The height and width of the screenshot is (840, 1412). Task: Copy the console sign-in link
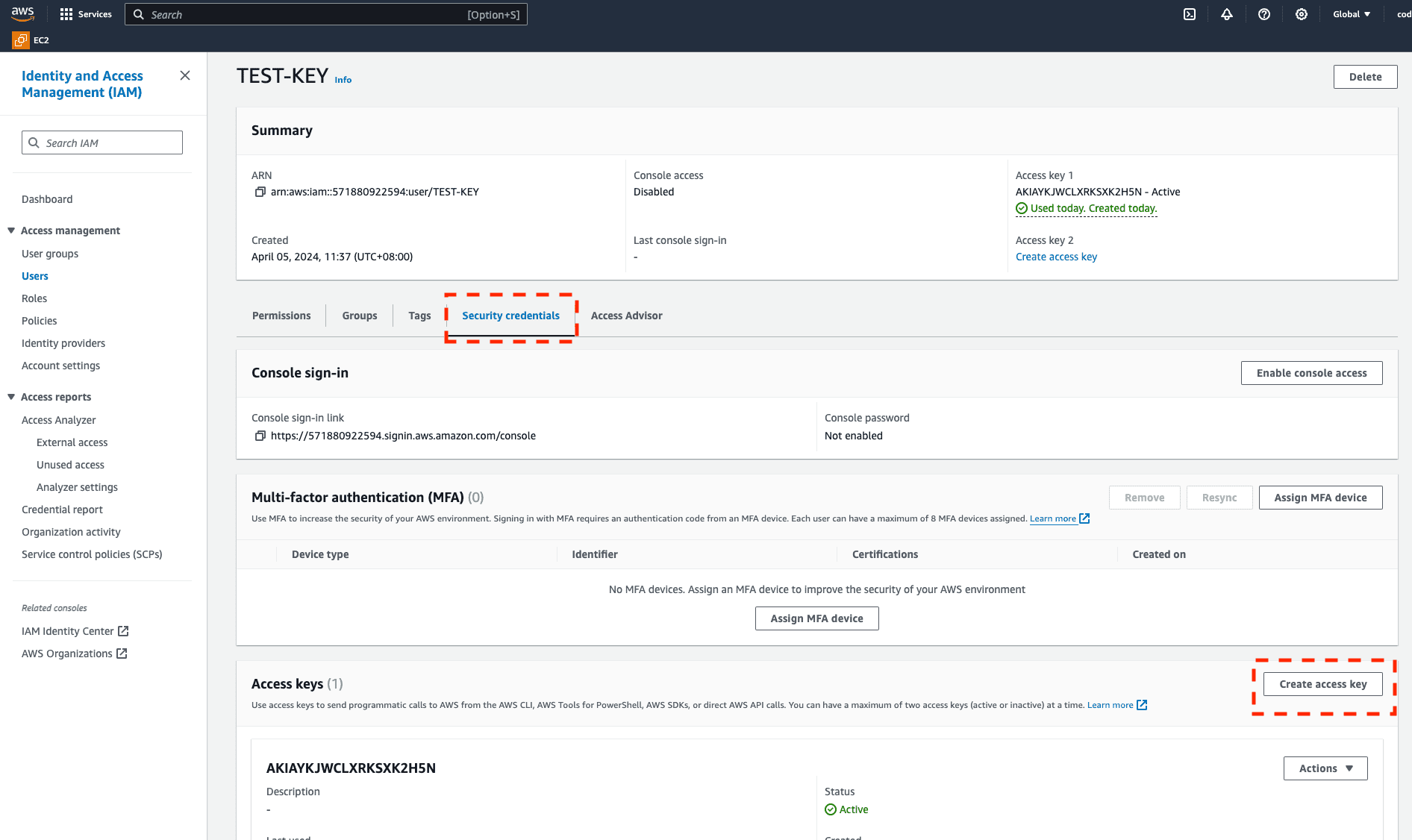coord(260,436)
